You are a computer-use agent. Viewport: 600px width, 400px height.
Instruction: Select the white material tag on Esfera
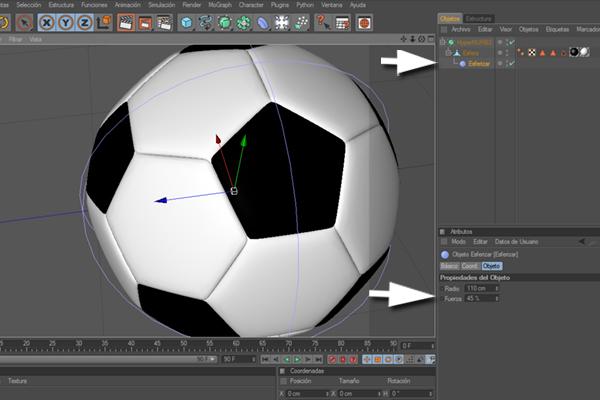coord(584,52)
